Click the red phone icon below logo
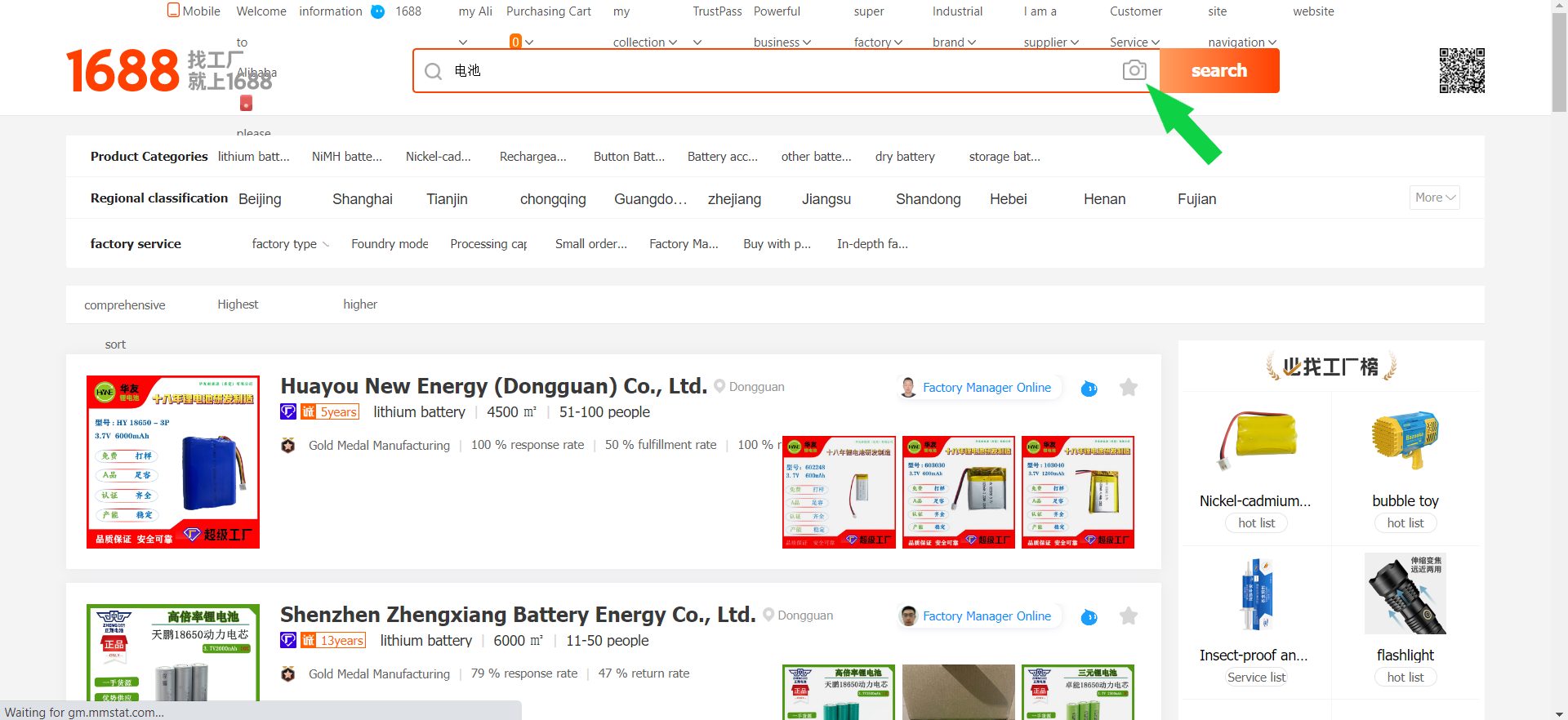 pos(246,103)
